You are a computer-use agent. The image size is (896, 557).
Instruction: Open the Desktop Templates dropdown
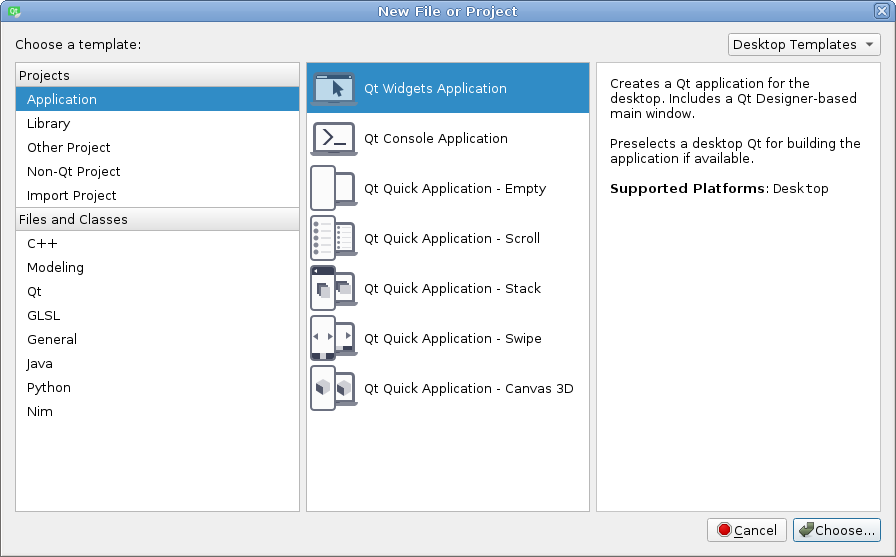point(803,45)
